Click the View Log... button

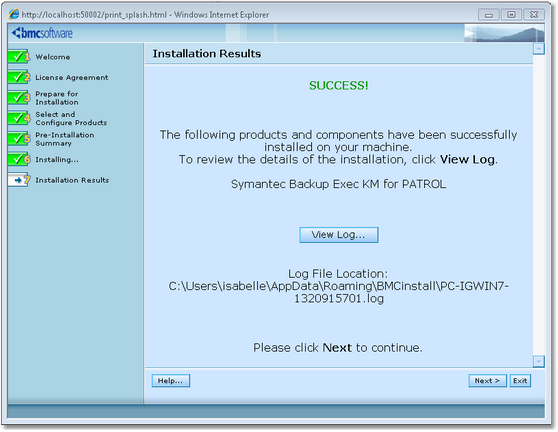pyautogui.click(x=338, y=235)
